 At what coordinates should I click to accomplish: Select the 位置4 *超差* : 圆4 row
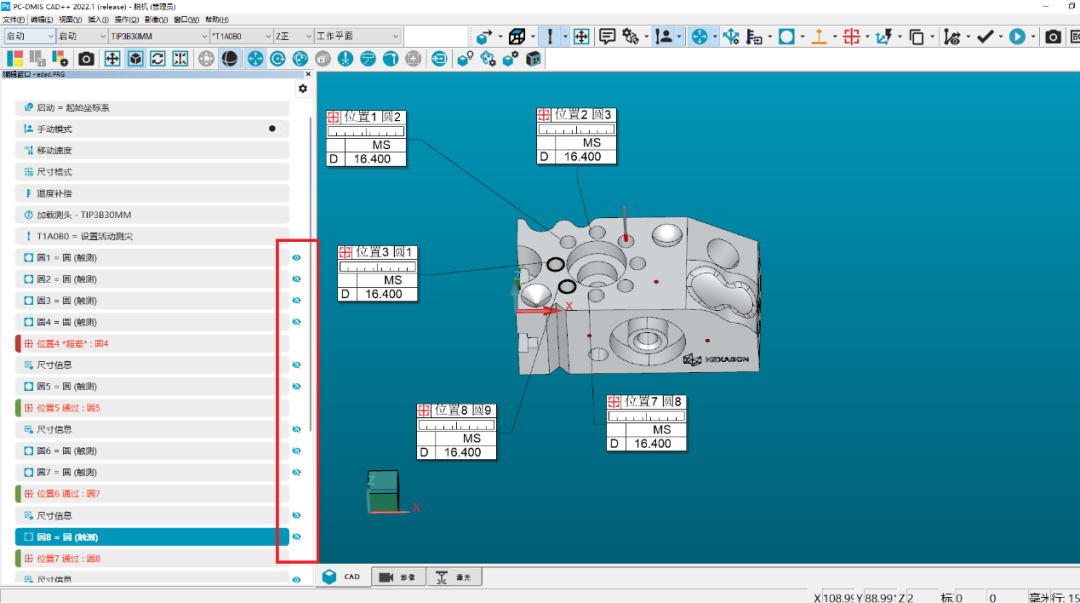152,343
